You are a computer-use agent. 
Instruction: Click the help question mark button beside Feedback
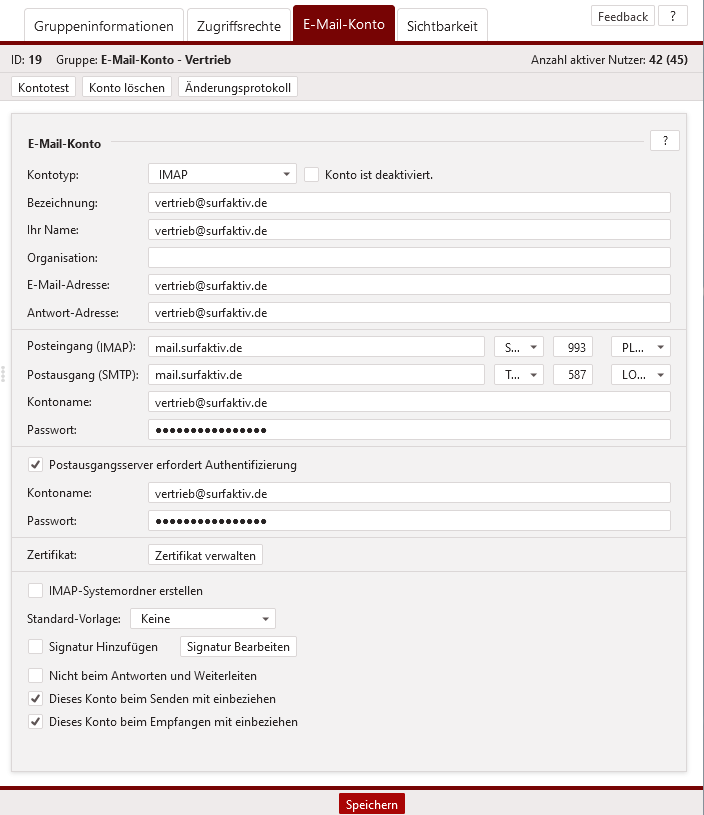[x=672, y=16]
